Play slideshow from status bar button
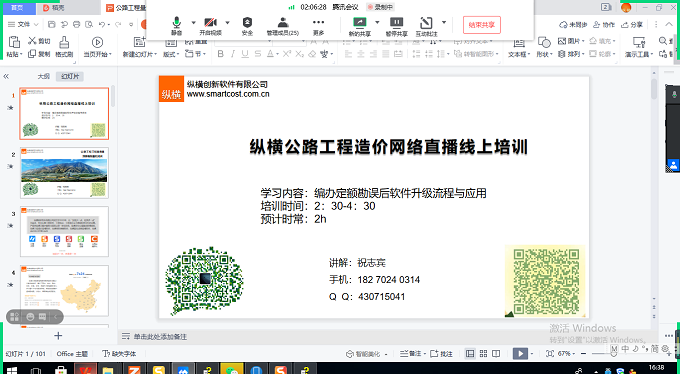This screenshot has height=374, width=680. click(520, 354)
